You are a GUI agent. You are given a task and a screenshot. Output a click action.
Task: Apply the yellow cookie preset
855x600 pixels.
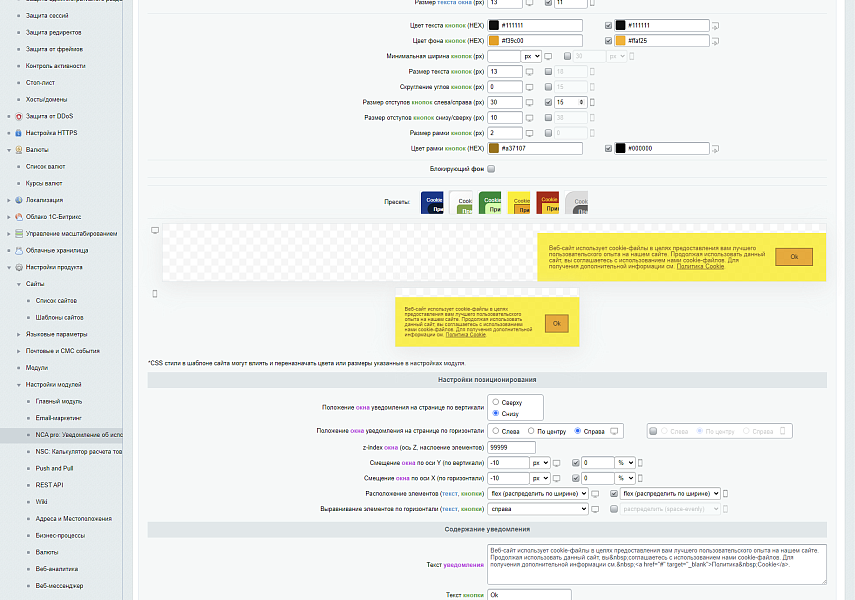click(519, 202)
